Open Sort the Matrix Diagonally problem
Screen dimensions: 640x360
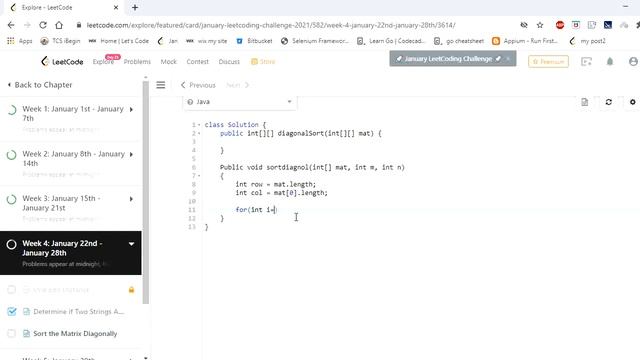point(75,333)
